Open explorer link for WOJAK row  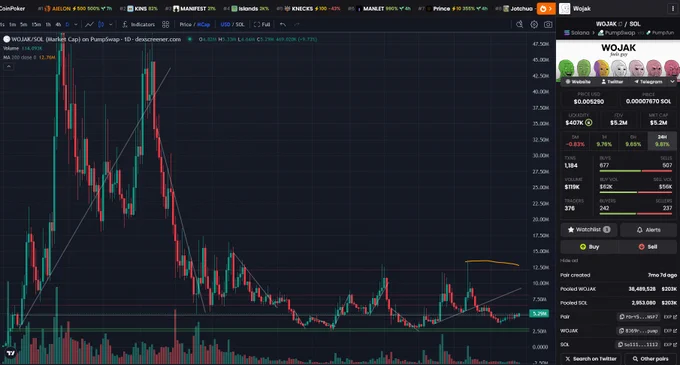click(670, 331)
